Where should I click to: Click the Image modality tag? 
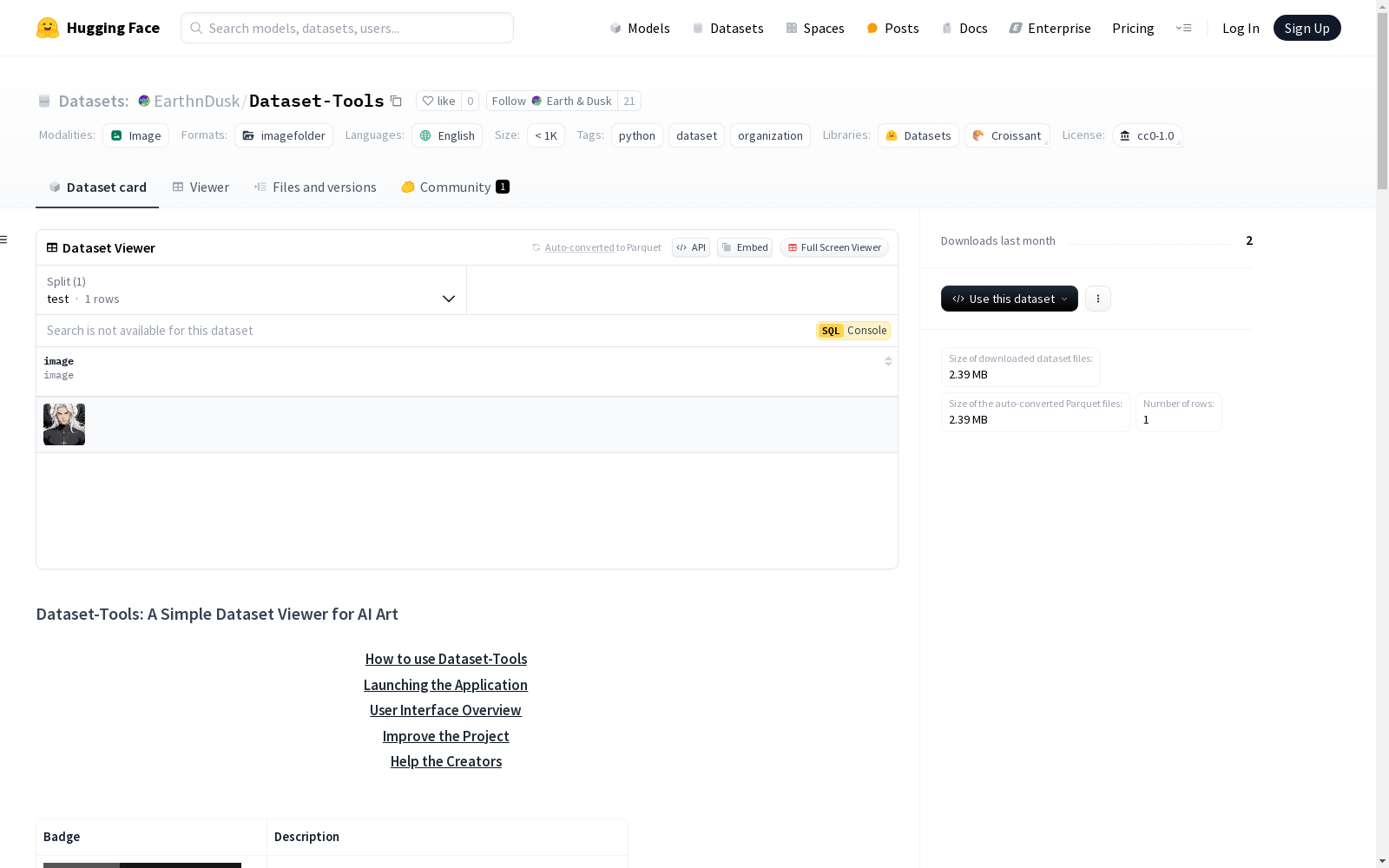click(135, 135)
